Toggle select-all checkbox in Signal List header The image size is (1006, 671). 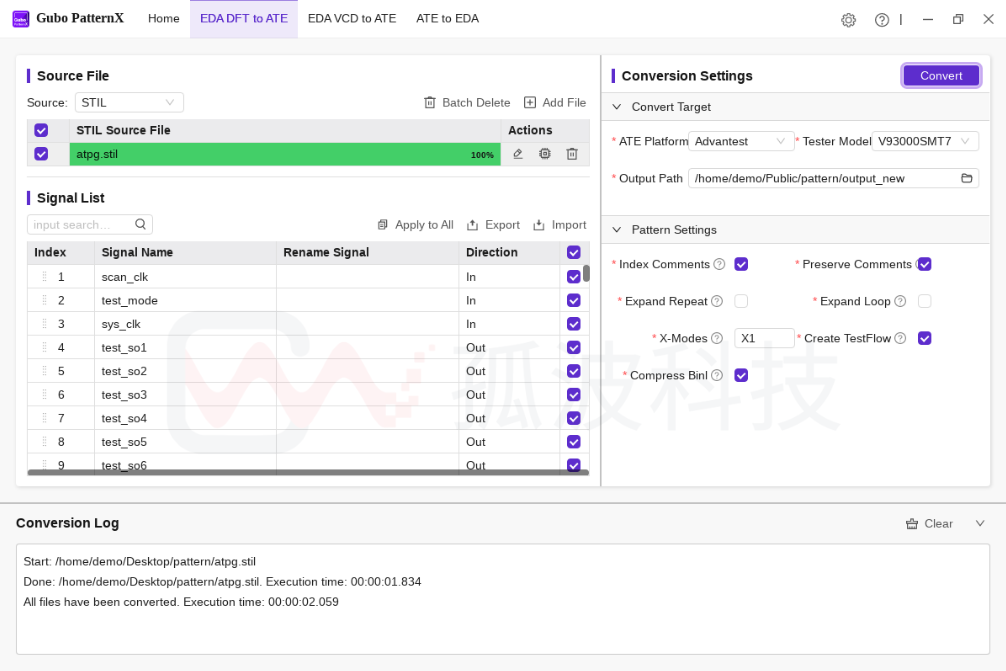click(x=574, y=252)
